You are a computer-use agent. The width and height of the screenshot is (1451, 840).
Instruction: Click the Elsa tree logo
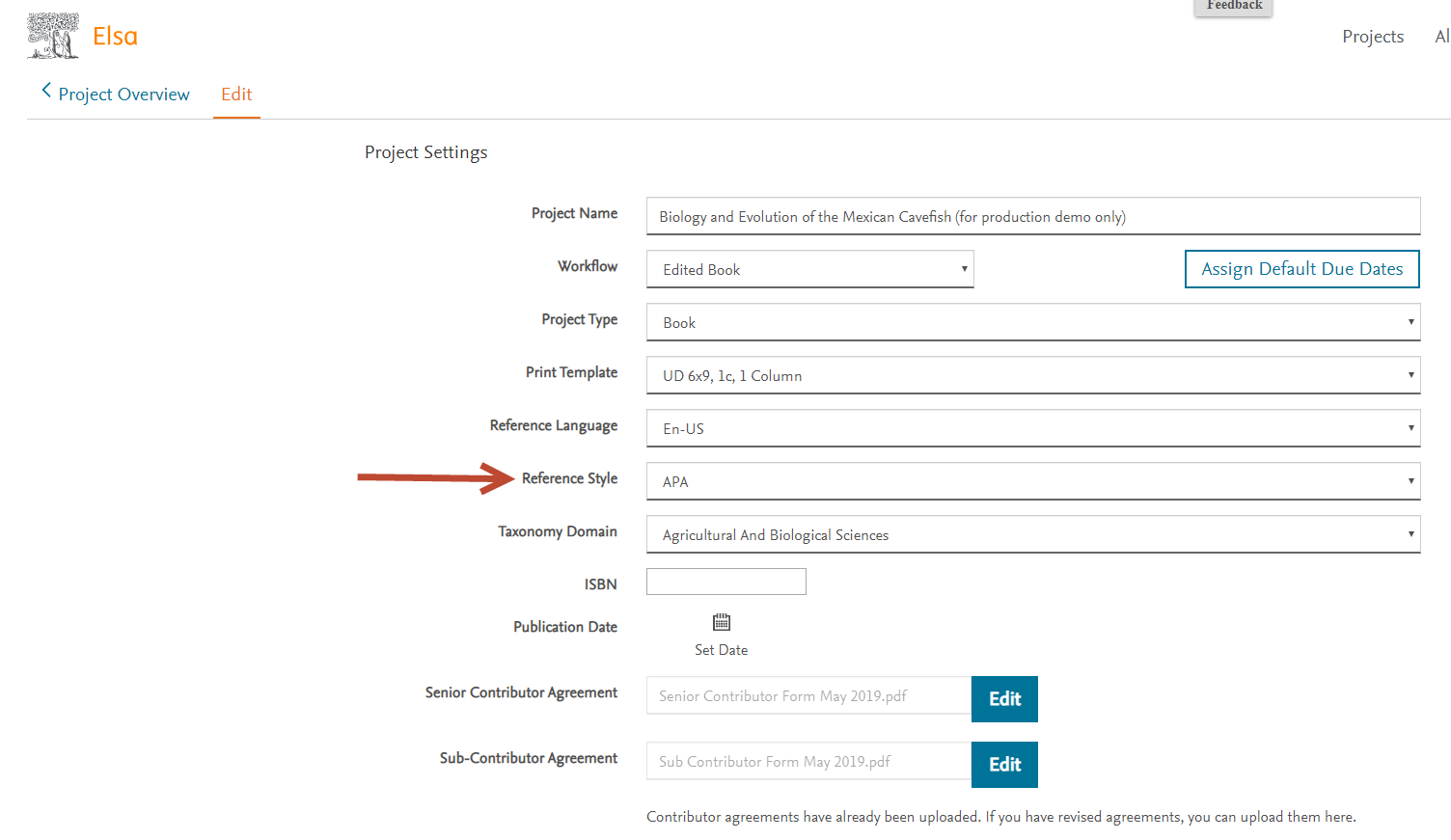point(53,34)
